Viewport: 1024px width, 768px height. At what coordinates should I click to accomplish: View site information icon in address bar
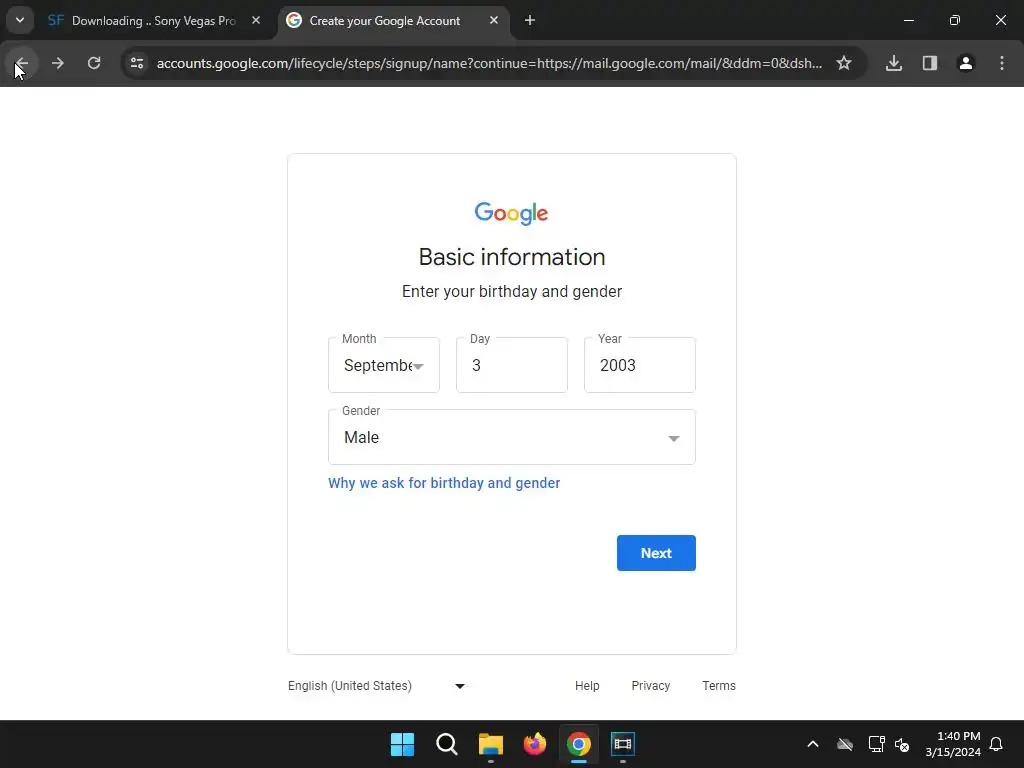pyautogui.click(x=137, y=63)
